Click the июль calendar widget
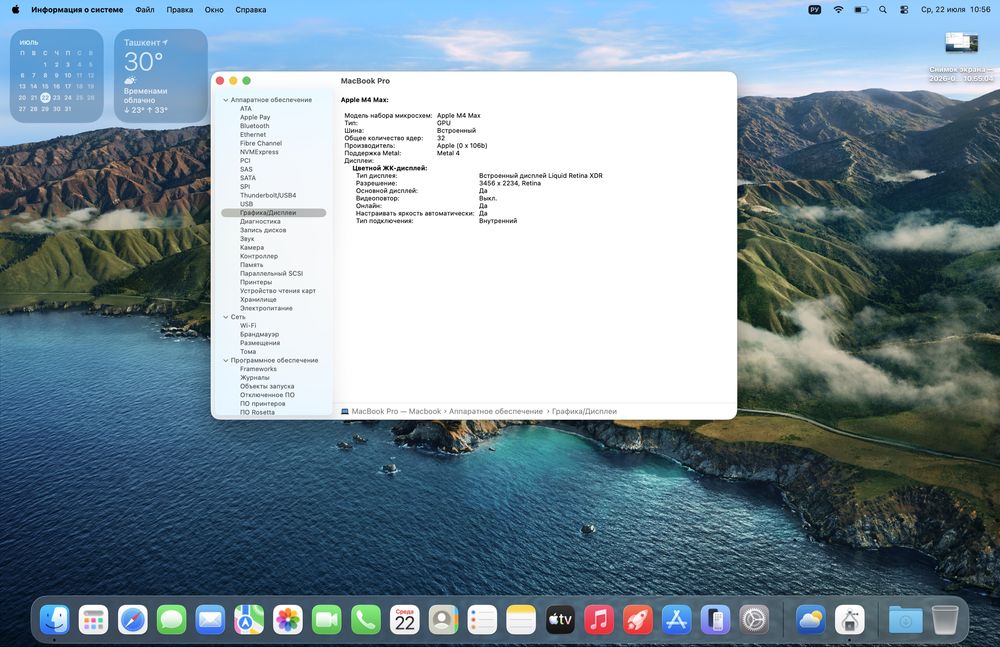The width and height of the screenshot is (1000, 647). click(x=57, y=75)
